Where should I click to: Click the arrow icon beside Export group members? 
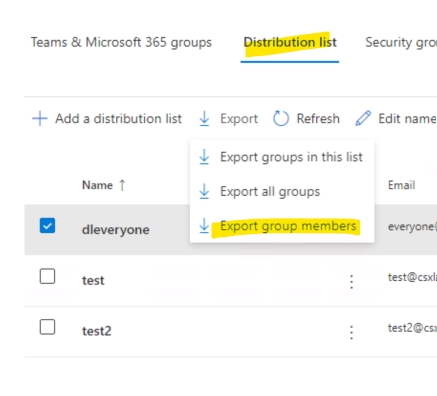204,226
